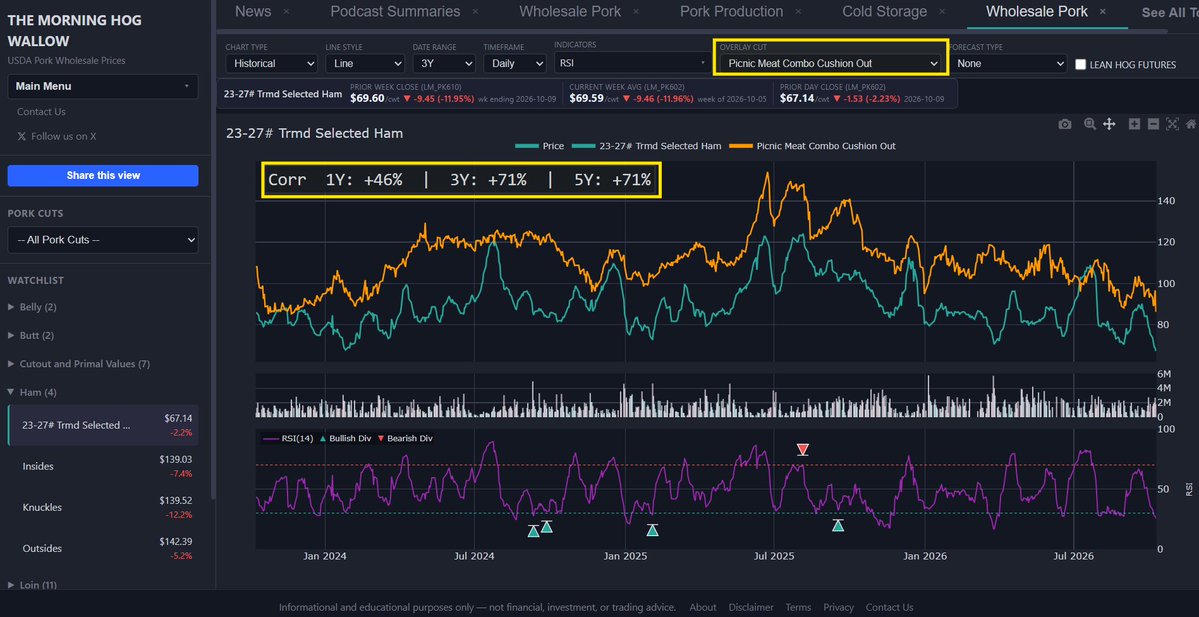
Task: Open the Disclaimer footer link
Action: click(x=751, y=607)
